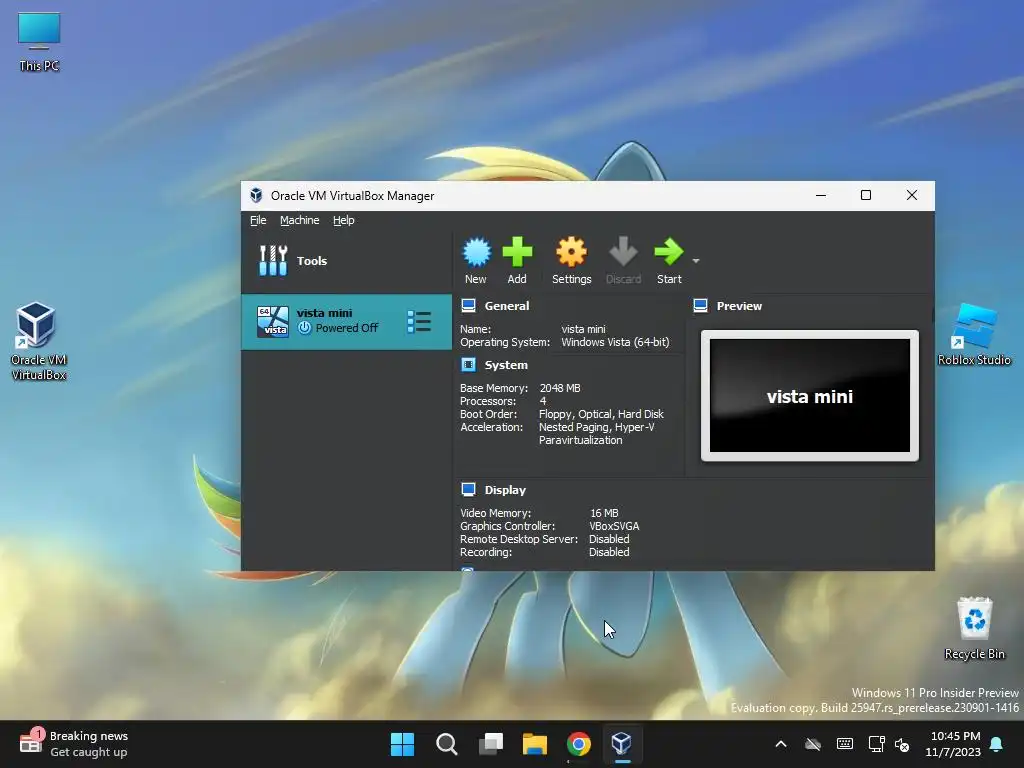Select the vista mini VM entry
The height and width of the screenshot is (768, 1024).
click(346, 321)
